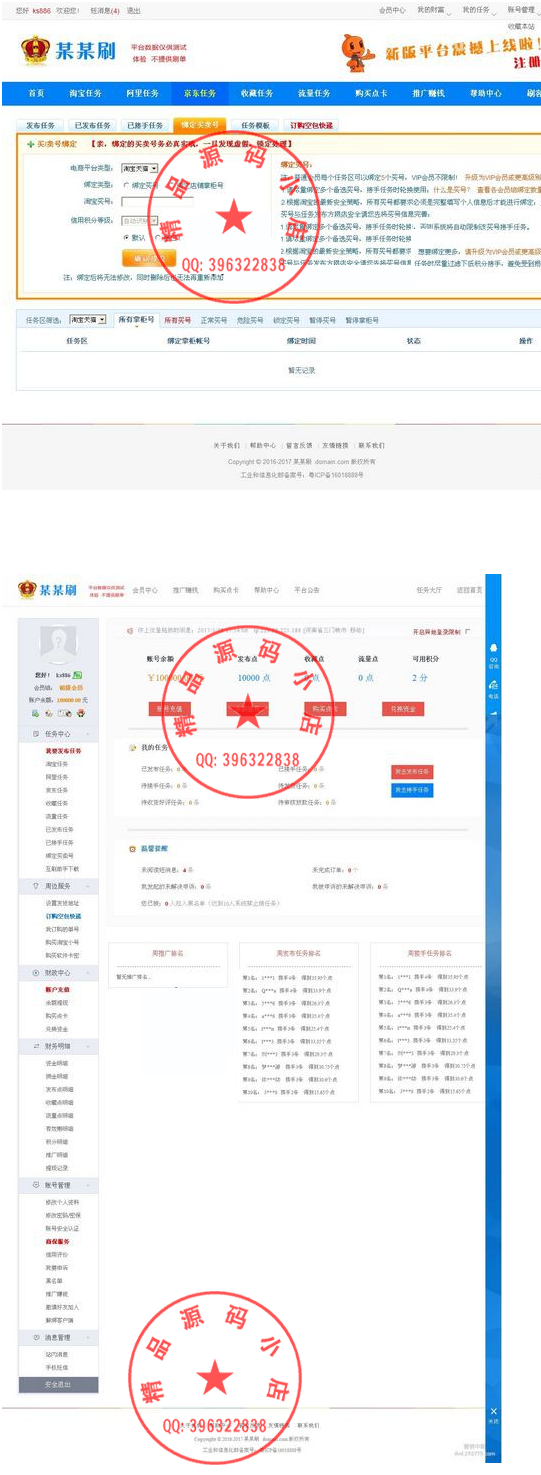The height and width of the screenshot is (1475, 541).
Task: Switch to the 订购空包快递 tab
Action: click(x=312, y=126)
